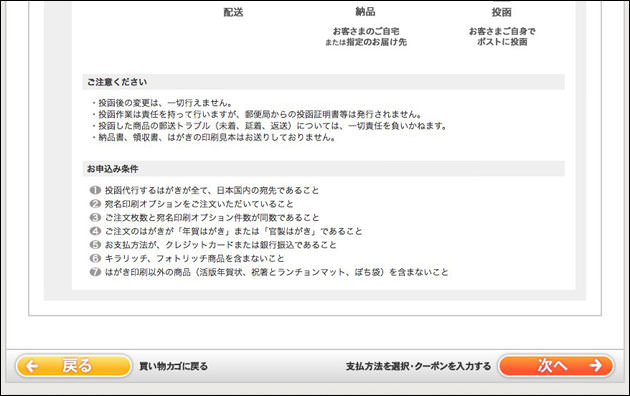Click condition 3 about ご注文枚数 matching
This screenshot has height=396, width=630.
pyautogui.click(x=212, y=218)
